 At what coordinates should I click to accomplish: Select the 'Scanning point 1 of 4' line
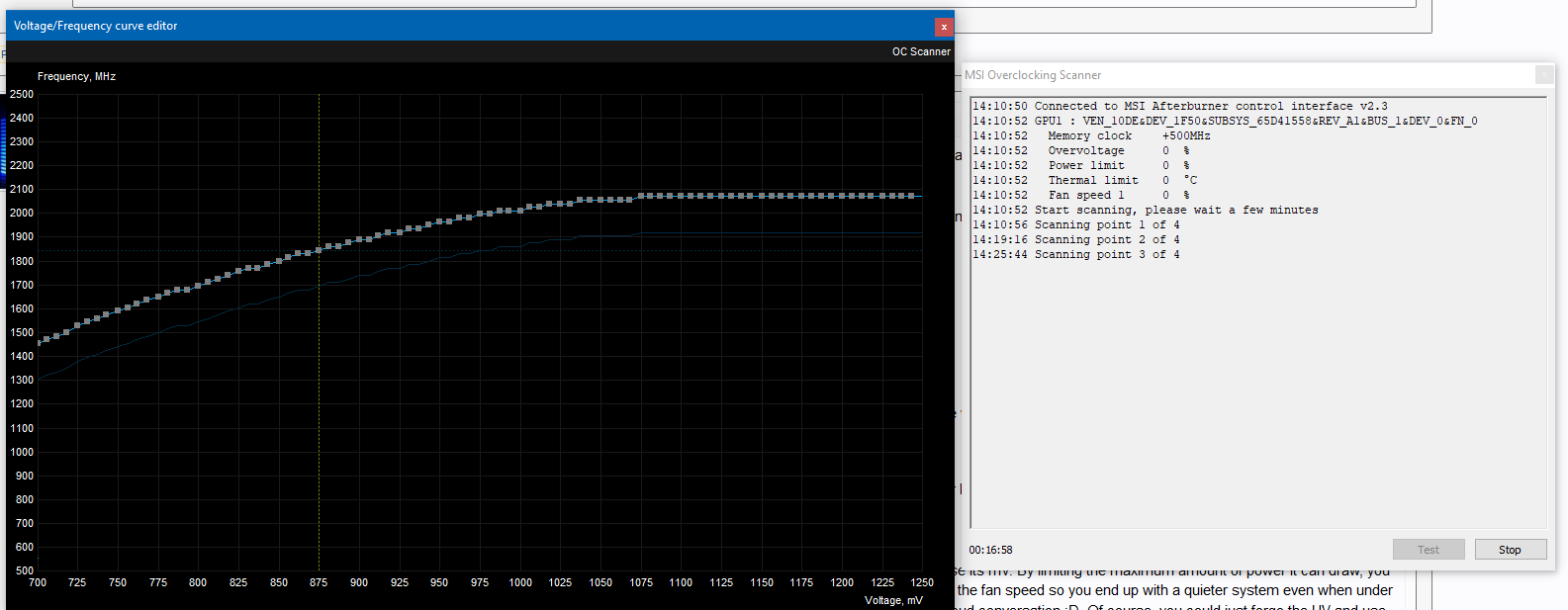tap(1076, 224)
